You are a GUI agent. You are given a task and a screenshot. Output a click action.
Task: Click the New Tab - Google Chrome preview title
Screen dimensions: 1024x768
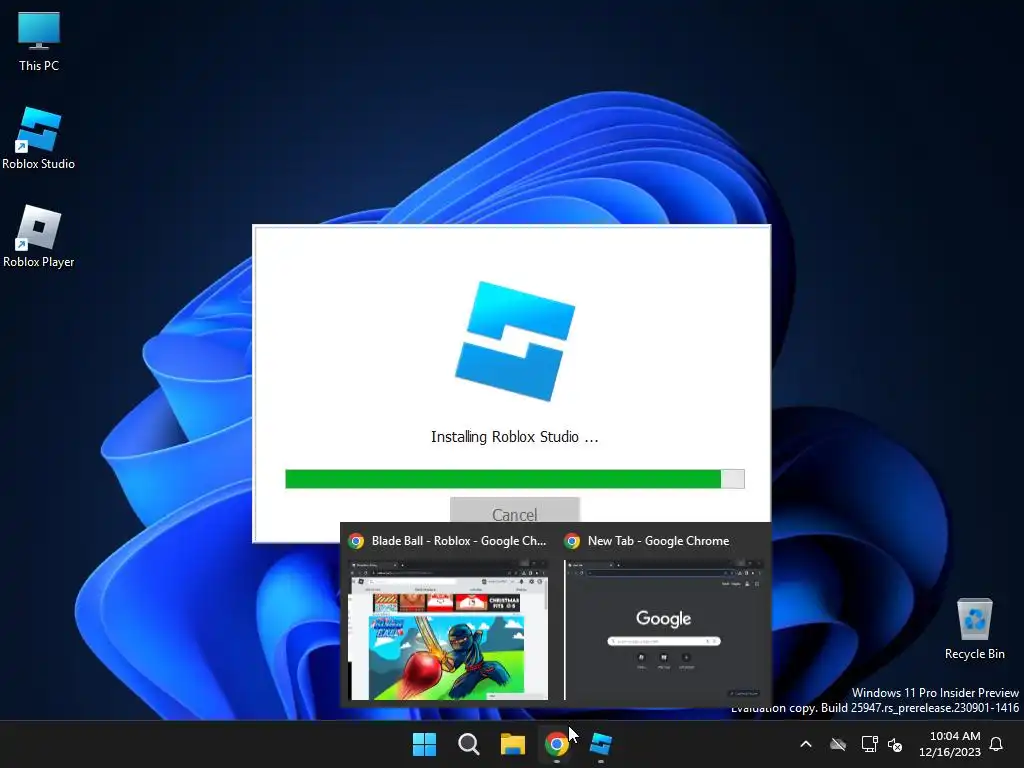coord(658,541)
